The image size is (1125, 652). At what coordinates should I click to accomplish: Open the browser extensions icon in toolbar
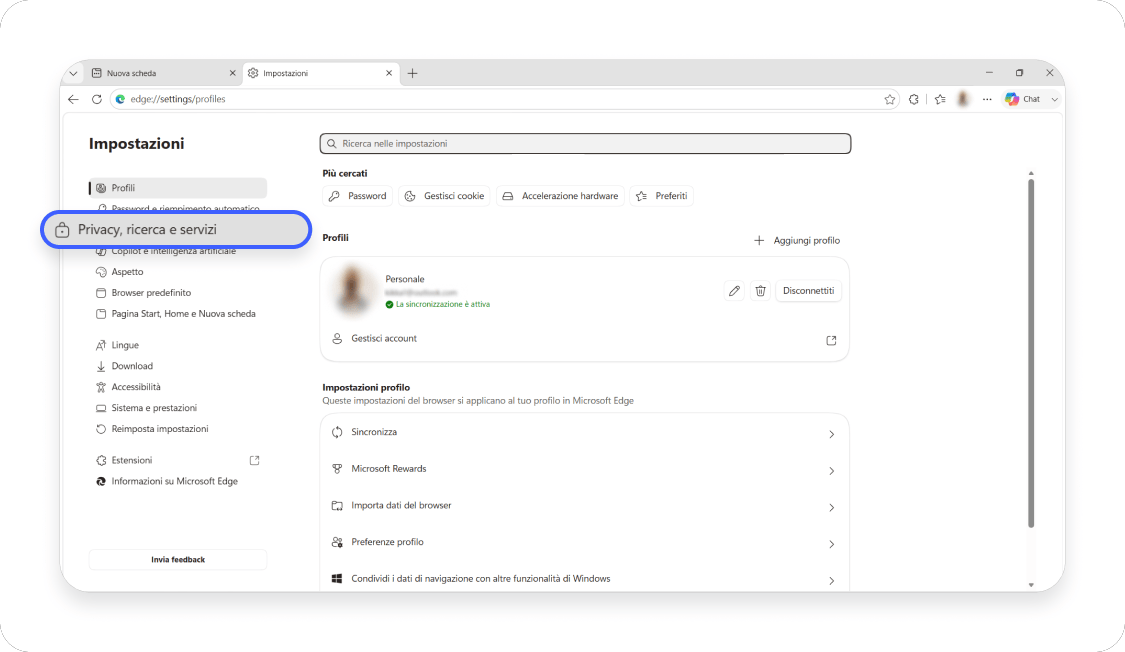(913, 99)
